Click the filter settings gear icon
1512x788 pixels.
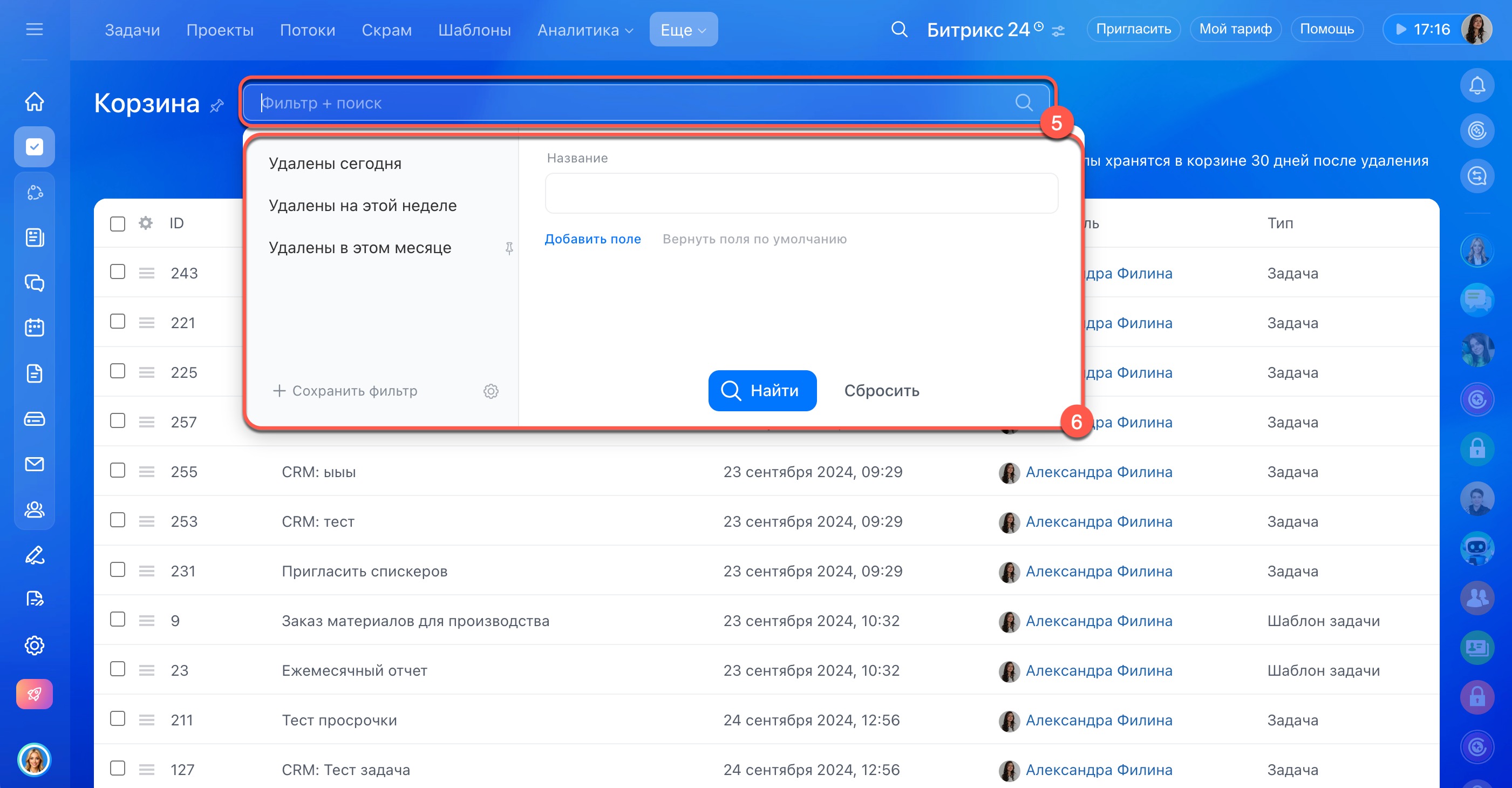pyautogui.click(x=491, y=391)
